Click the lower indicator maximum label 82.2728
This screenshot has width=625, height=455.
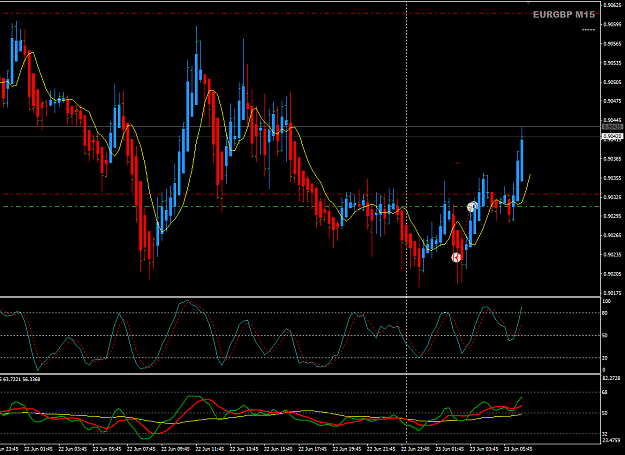click(x=611, y=377)
